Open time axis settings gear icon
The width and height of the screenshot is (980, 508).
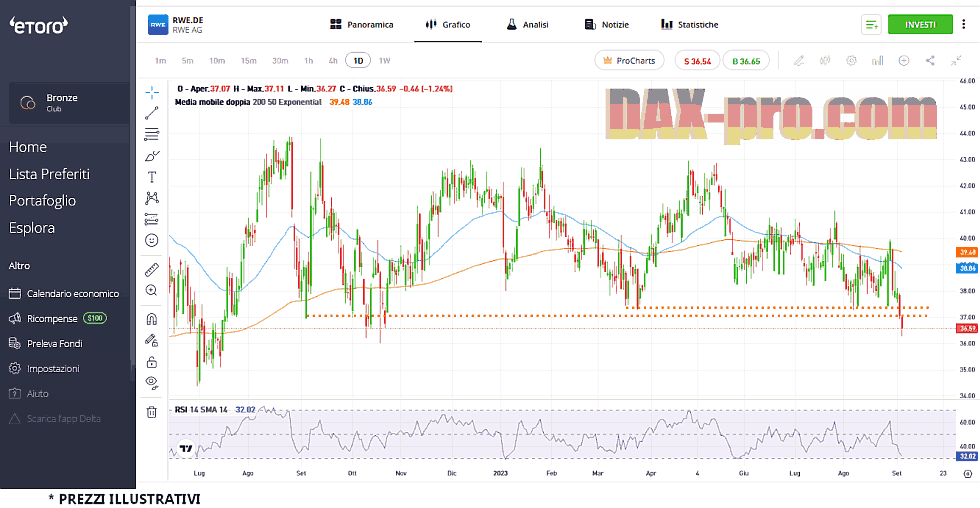(968, 474)
